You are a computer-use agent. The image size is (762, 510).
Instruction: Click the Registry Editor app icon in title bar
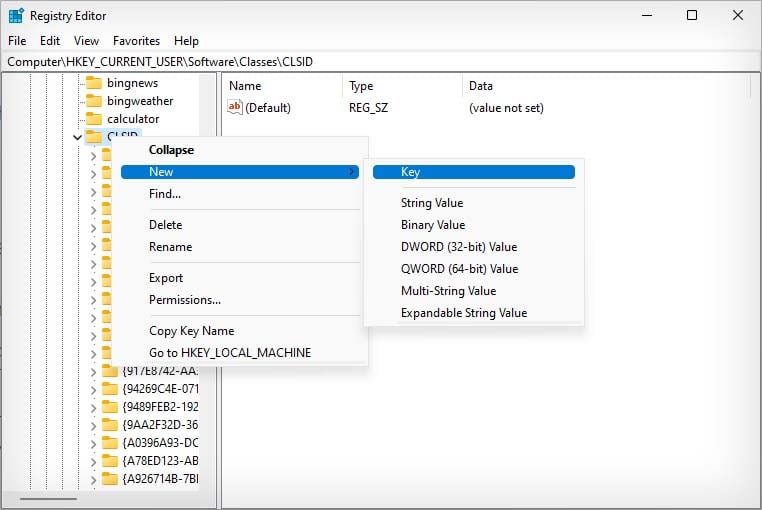click(x=16, y=16)
